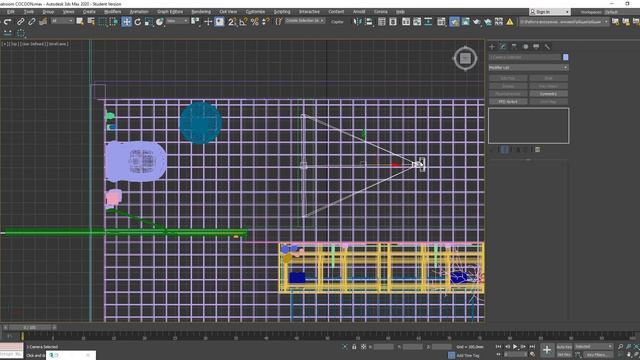Click the FFD Select modifier button
Viewport: 640px width, 360px height.
coord(508,102)
